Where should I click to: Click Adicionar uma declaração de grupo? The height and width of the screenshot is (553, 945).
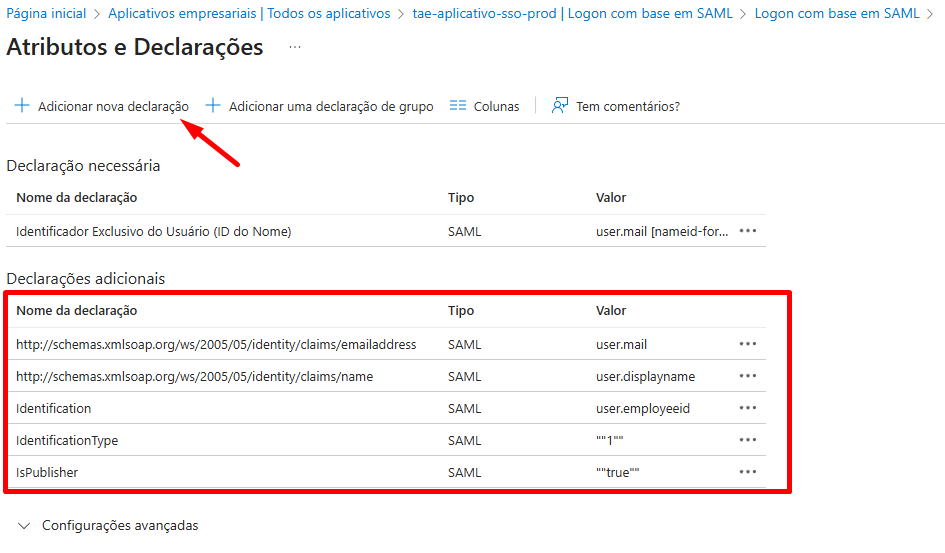click(x=319, y=106)
